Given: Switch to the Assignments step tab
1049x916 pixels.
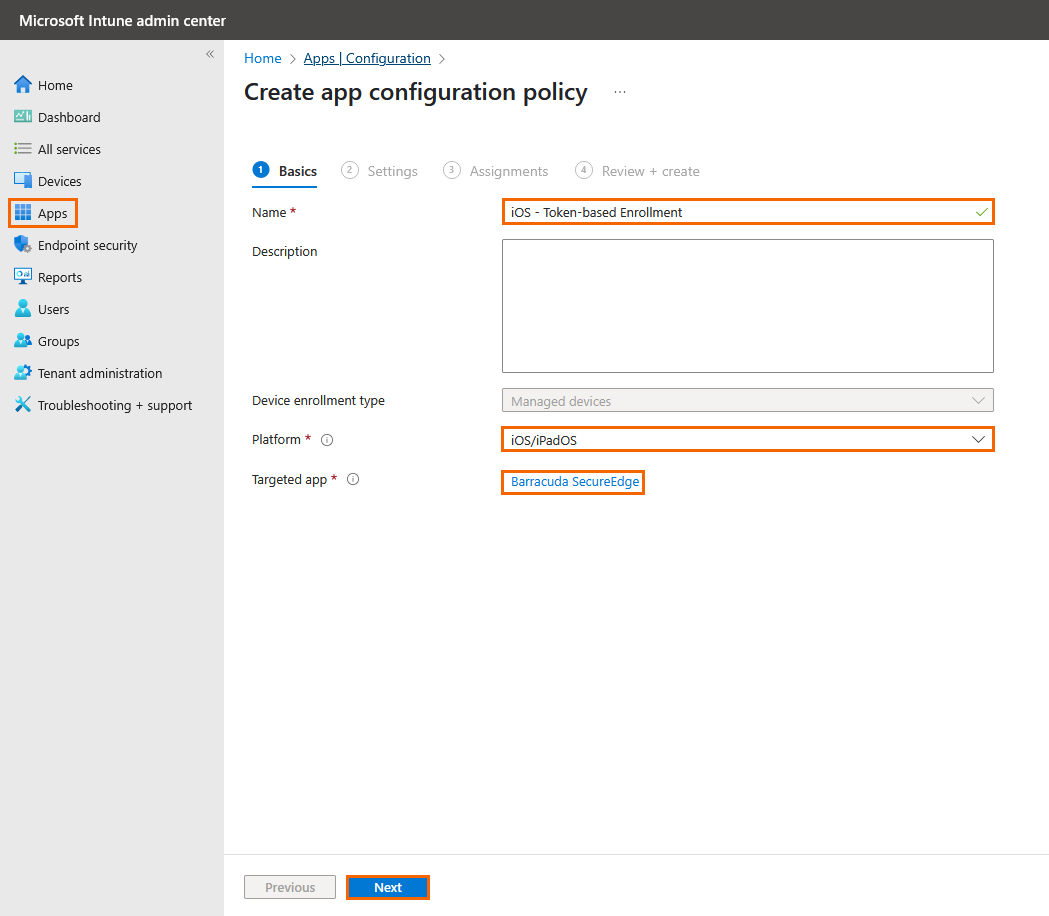Looking at the screenshot, I should tap(496, 171).
